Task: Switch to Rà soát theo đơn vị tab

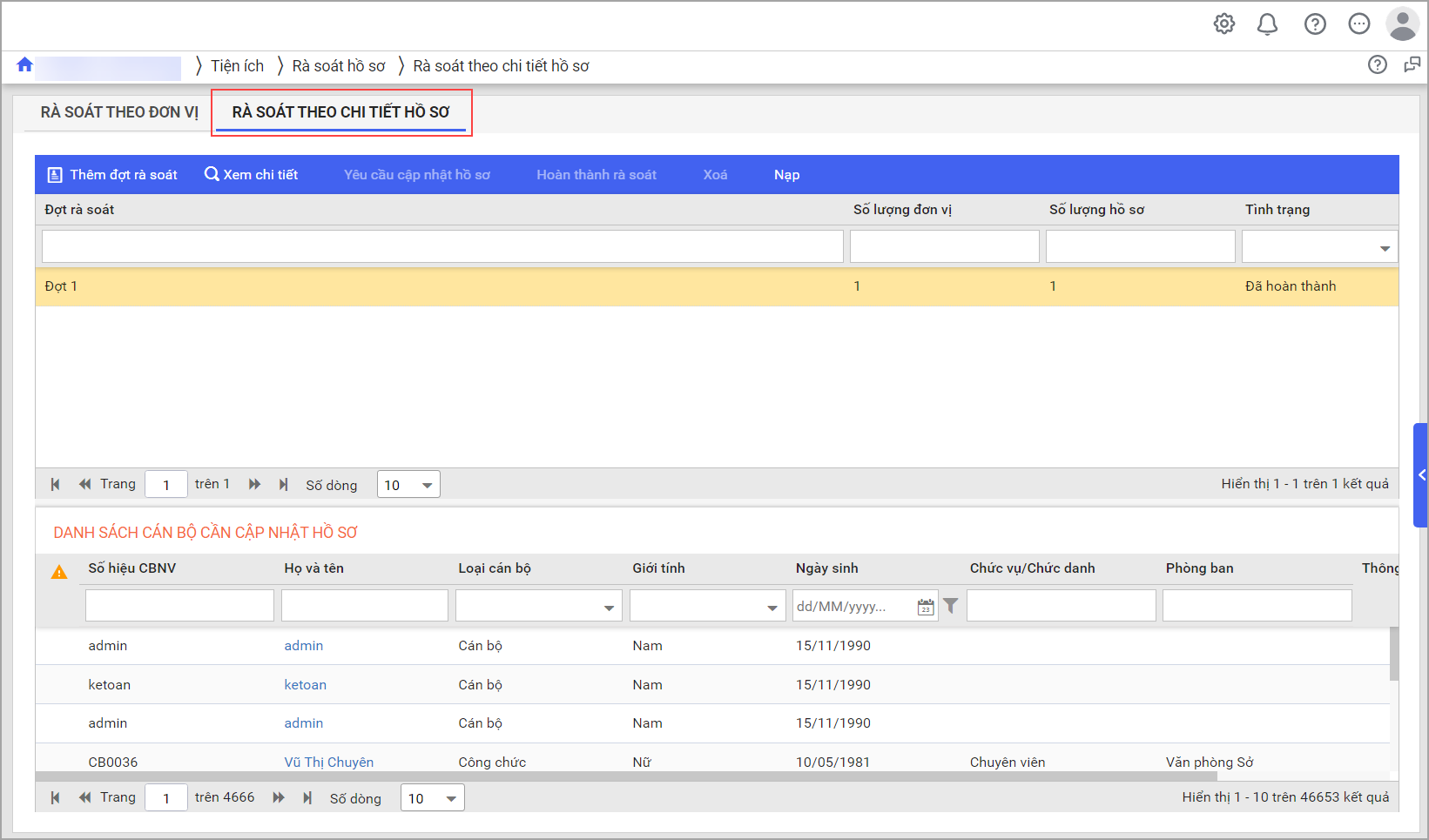Action: tap(119, 112)
